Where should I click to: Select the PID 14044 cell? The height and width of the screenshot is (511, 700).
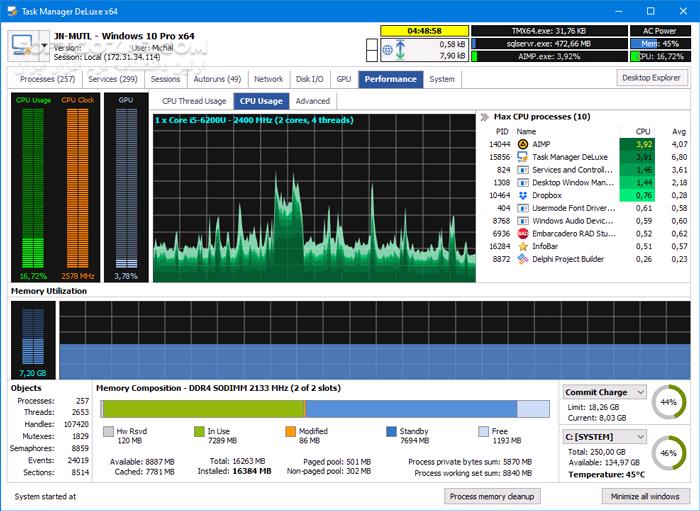(x=500, y=144)
